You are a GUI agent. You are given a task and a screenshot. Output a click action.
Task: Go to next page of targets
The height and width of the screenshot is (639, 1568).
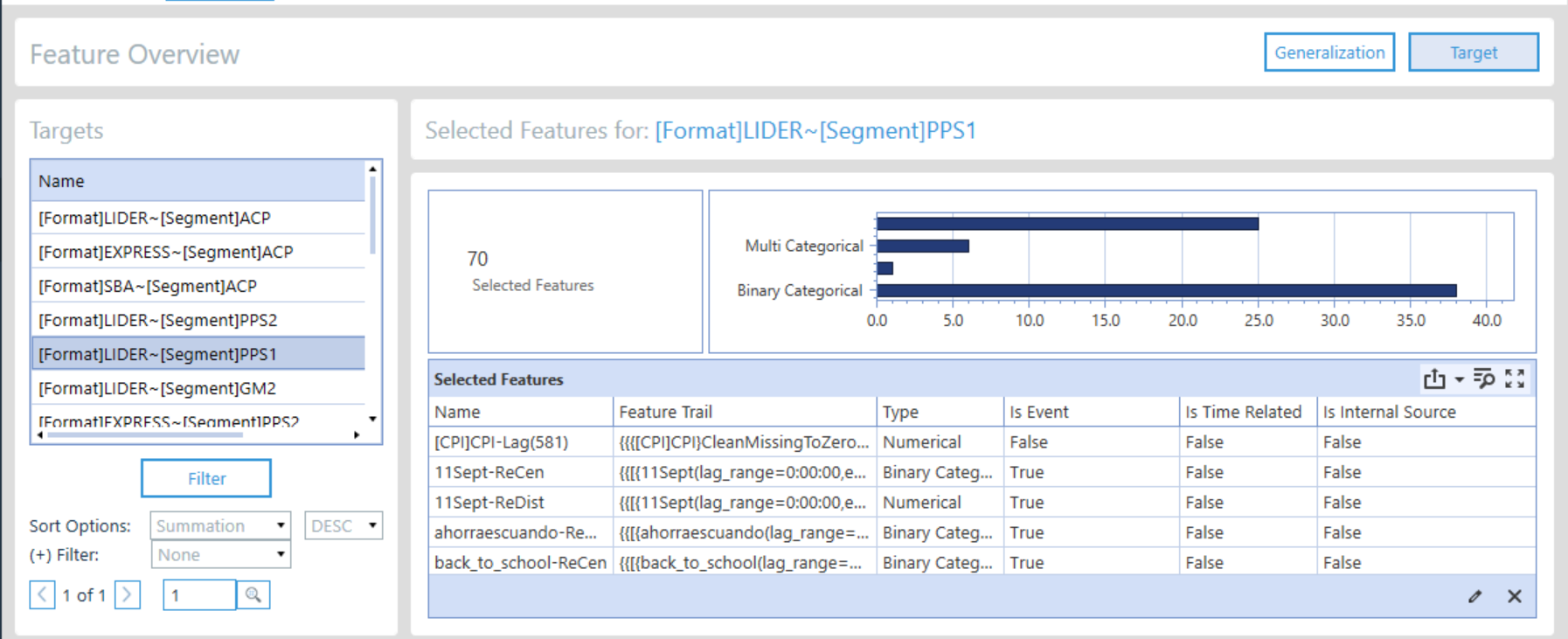click(128, 595)
